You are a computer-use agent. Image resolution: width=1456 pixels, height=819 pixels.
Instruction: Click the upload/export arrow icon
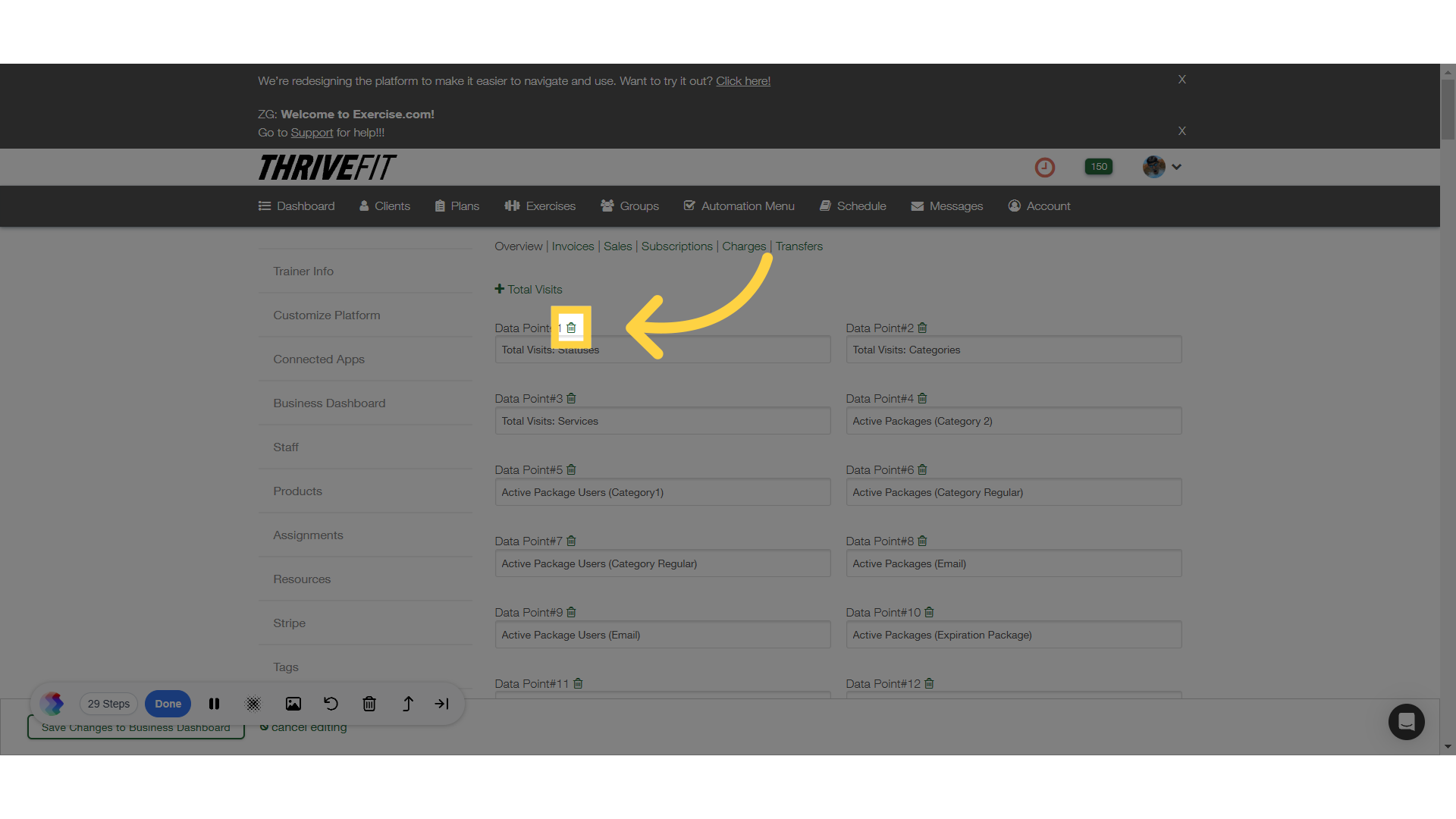point(407,704)
